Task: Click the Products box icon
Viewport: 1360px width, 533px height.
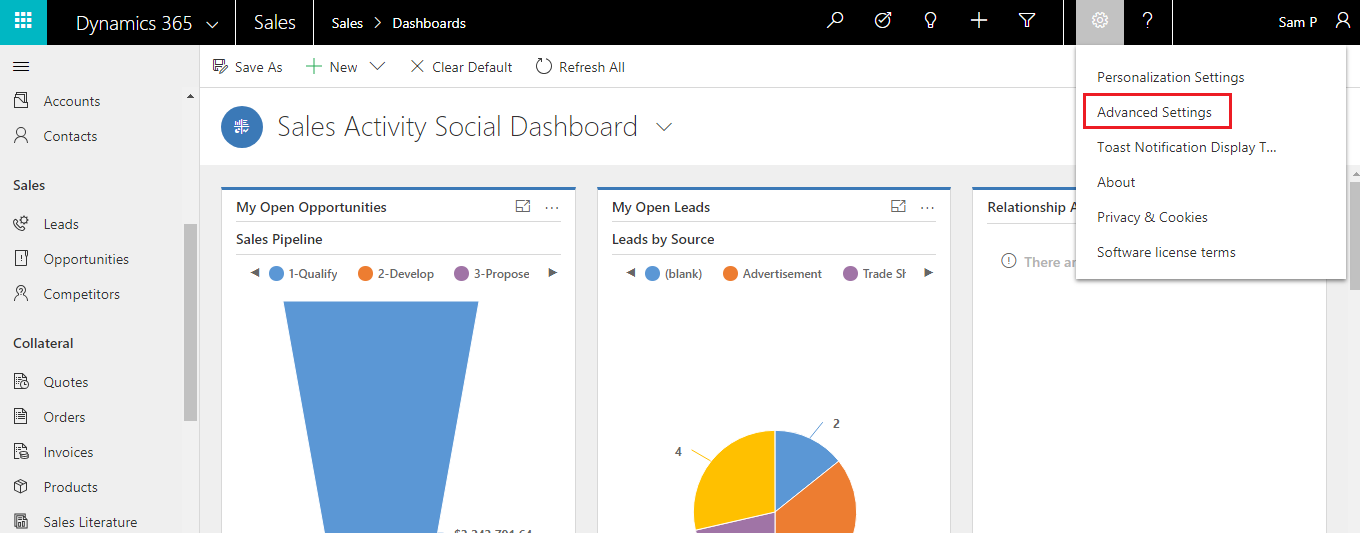Action: [x=21, y=487]
